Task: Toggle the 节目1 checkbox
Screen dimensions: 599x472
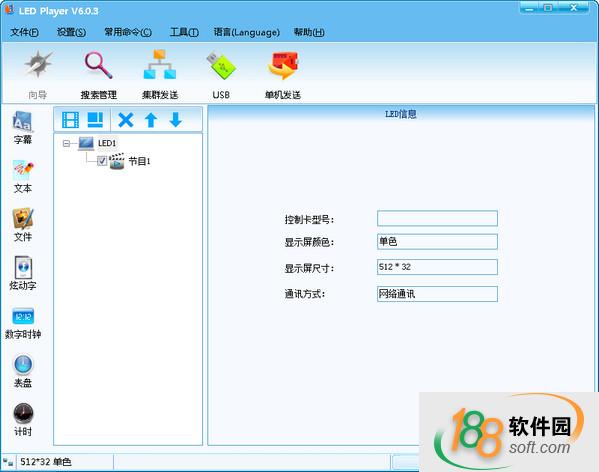Action: click(102, 161)
